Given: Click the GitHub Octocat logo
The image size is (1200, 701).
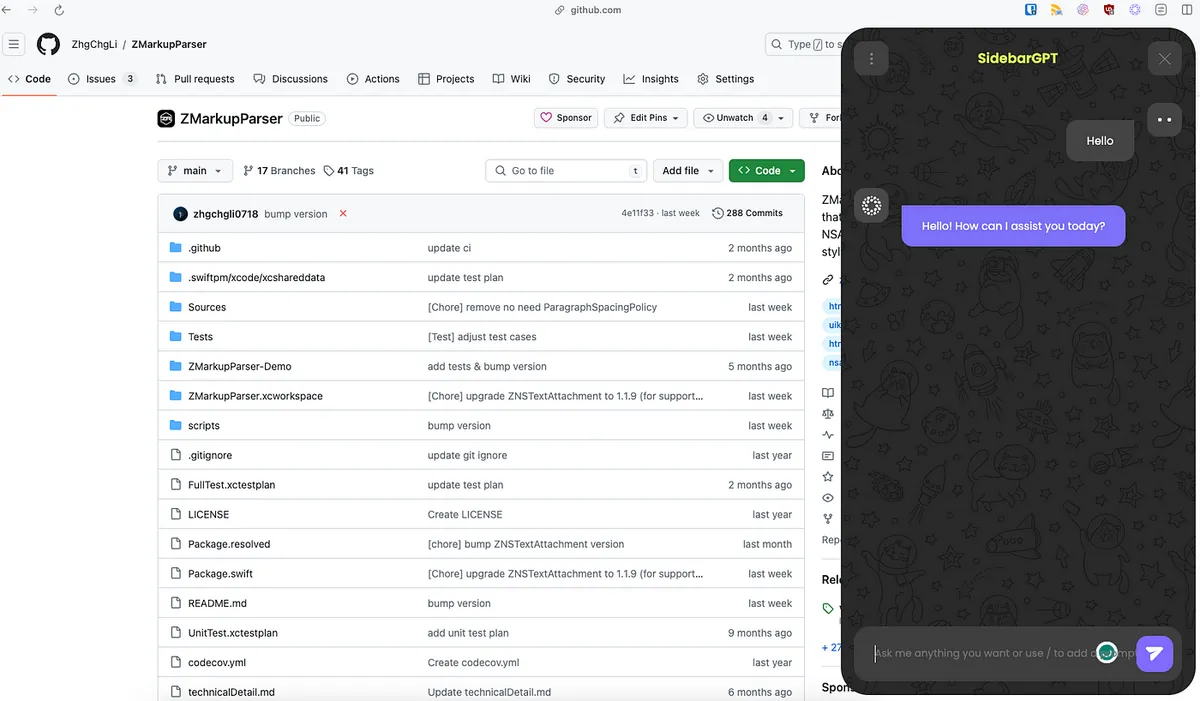Looking at the screenshot, I should pos(48,44).
